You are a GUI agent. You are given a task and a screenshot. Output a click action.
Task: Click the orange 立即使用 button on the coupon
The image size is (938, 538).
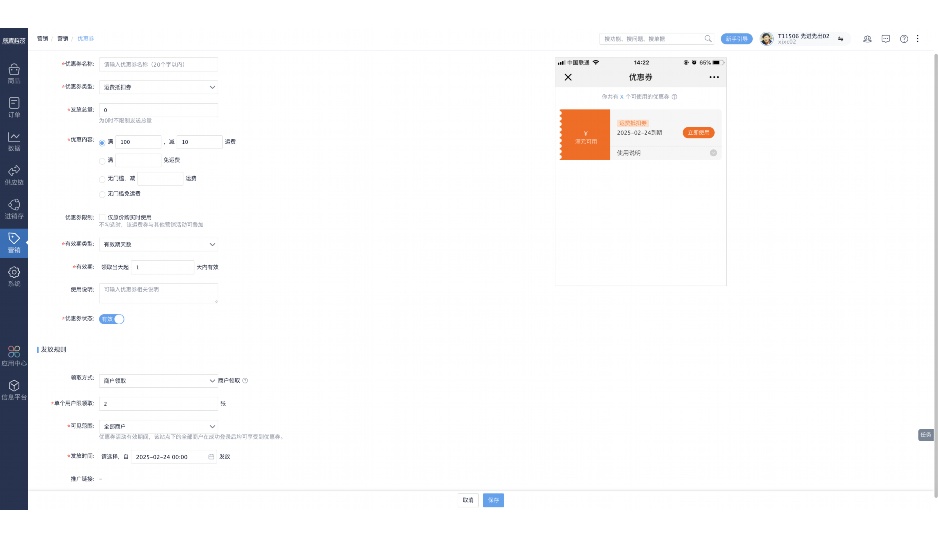[698, 132]
